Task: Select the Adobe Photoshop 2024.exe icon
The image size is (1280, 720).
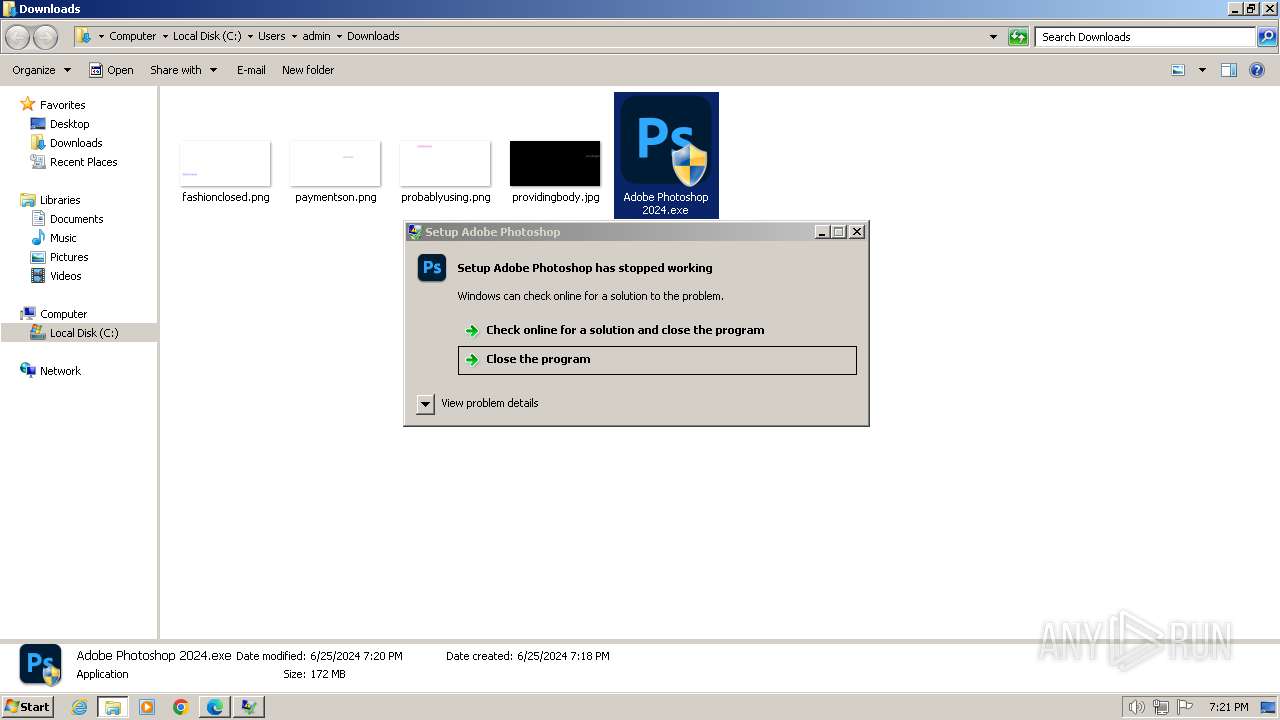Action: point(666,141)
